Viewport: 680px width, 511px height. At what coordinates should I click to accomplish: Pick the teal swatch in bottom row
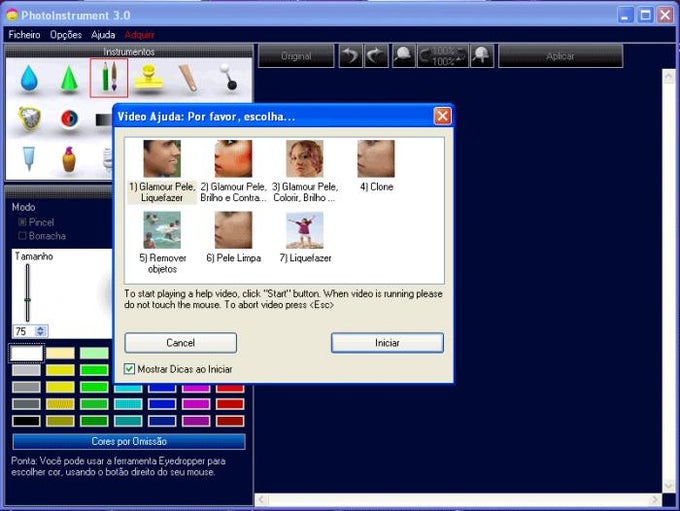pyautogui.click(x=128, y=421)
